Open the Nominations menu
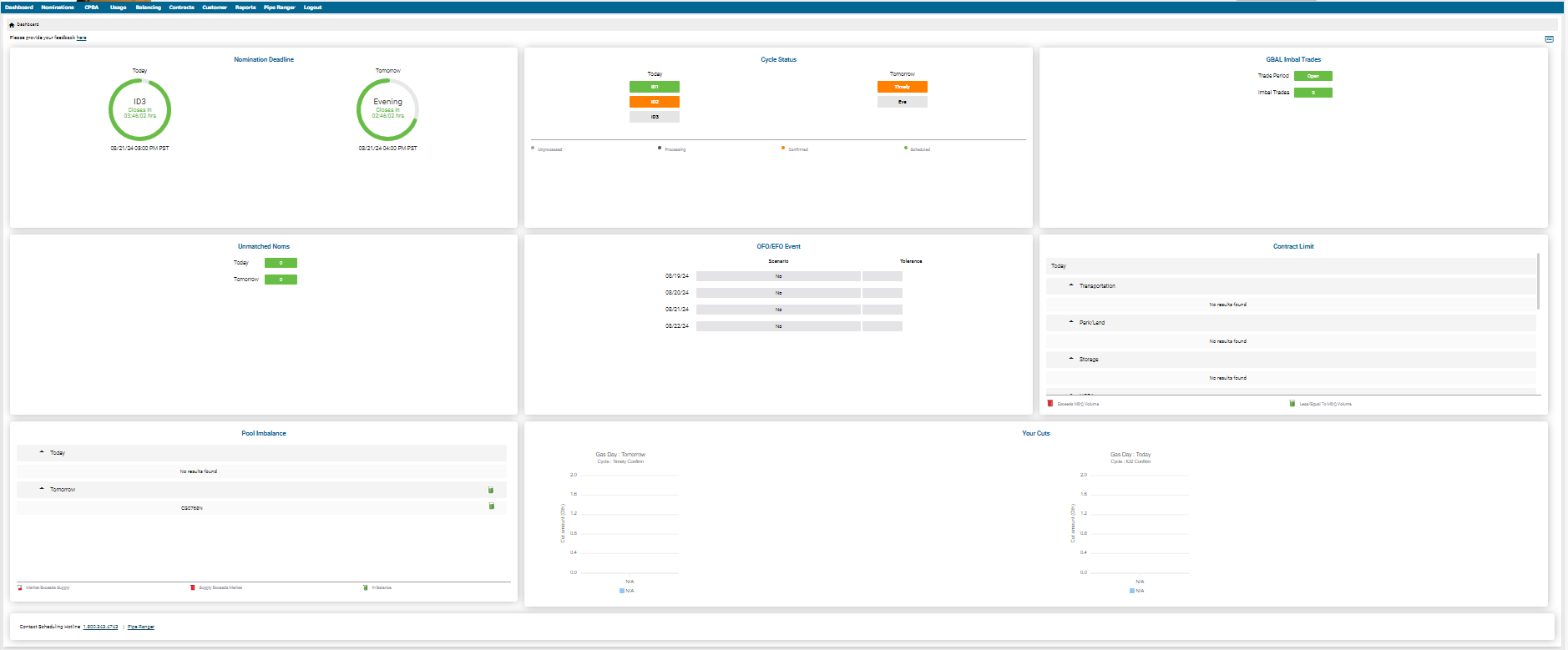The image size is (1568, 650). pos(58,8)
